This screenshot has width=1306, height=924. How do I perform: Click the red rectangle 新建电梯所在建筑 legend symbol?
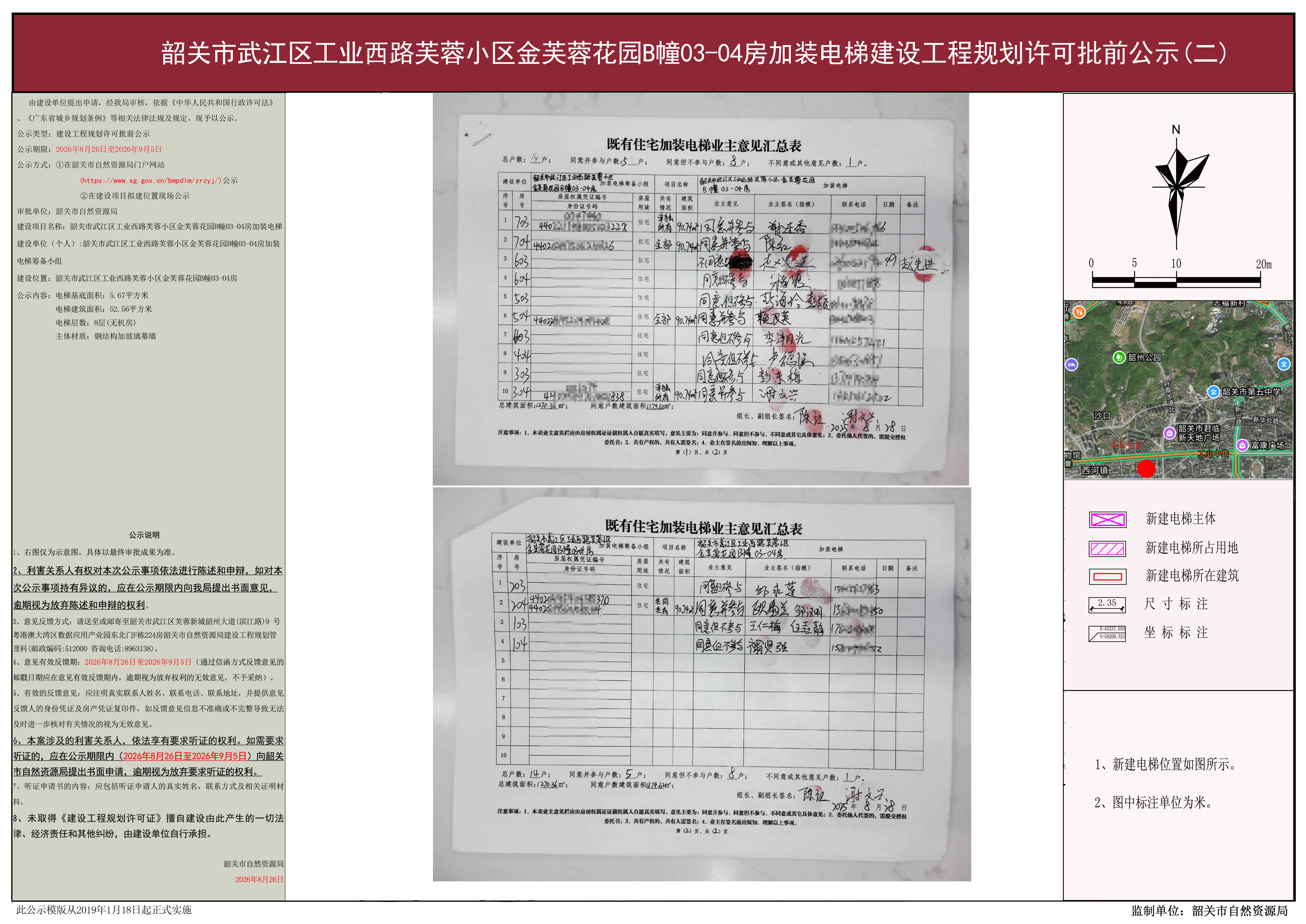tap(1107, 577)
